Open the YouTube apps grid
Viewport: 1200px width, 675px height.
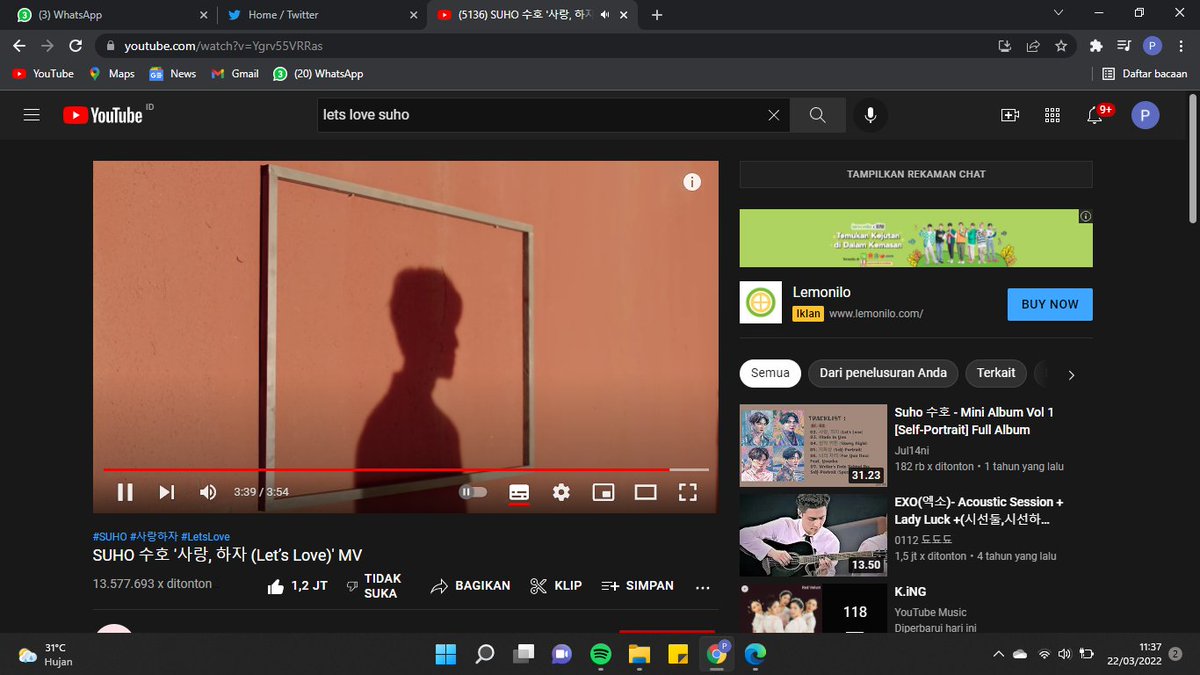[x=1052, y=115]
